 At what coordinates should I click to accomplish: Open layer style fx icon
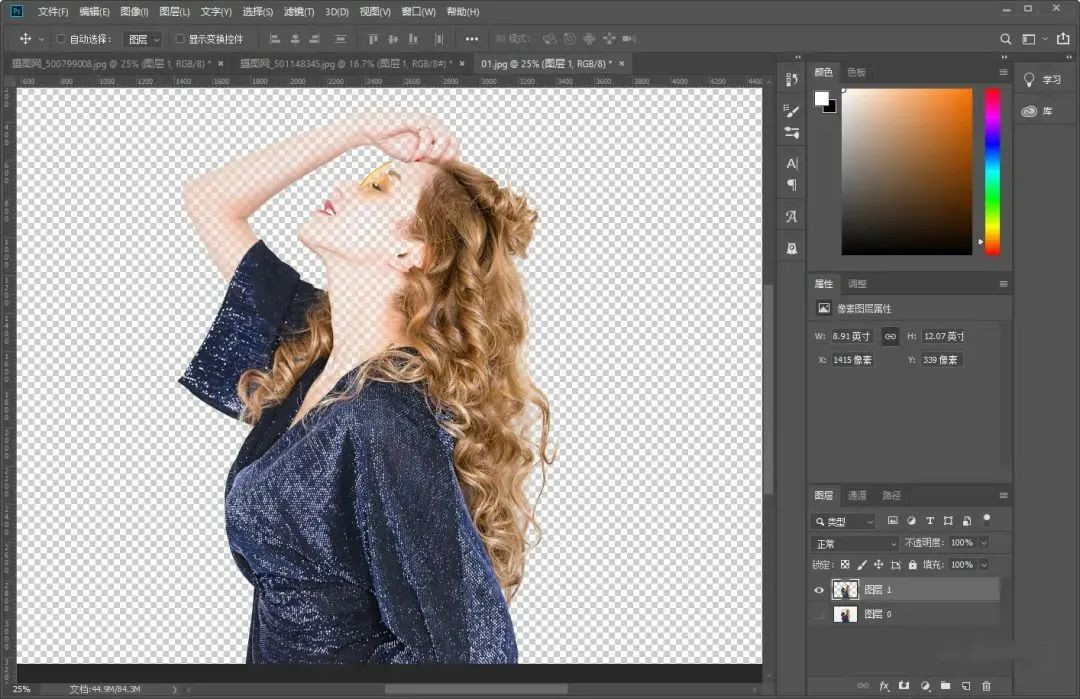pyautogui.click(x=884, y=686)
